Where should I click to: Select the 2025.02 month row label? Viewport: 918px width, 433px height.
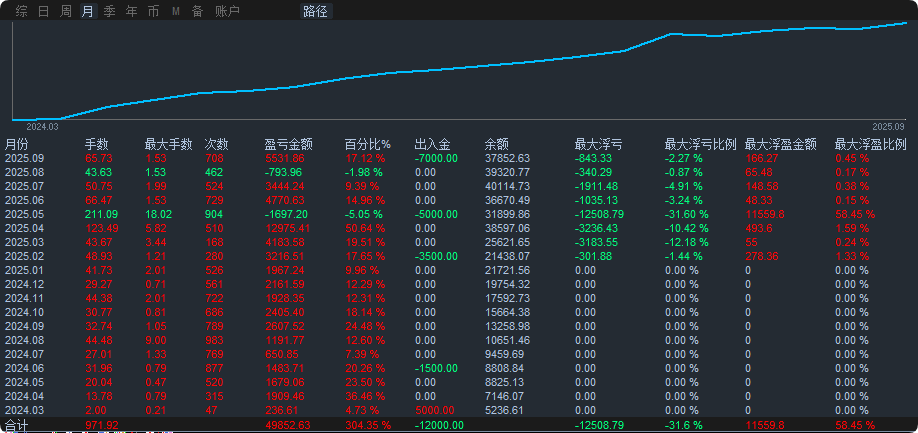coord(24,256)
